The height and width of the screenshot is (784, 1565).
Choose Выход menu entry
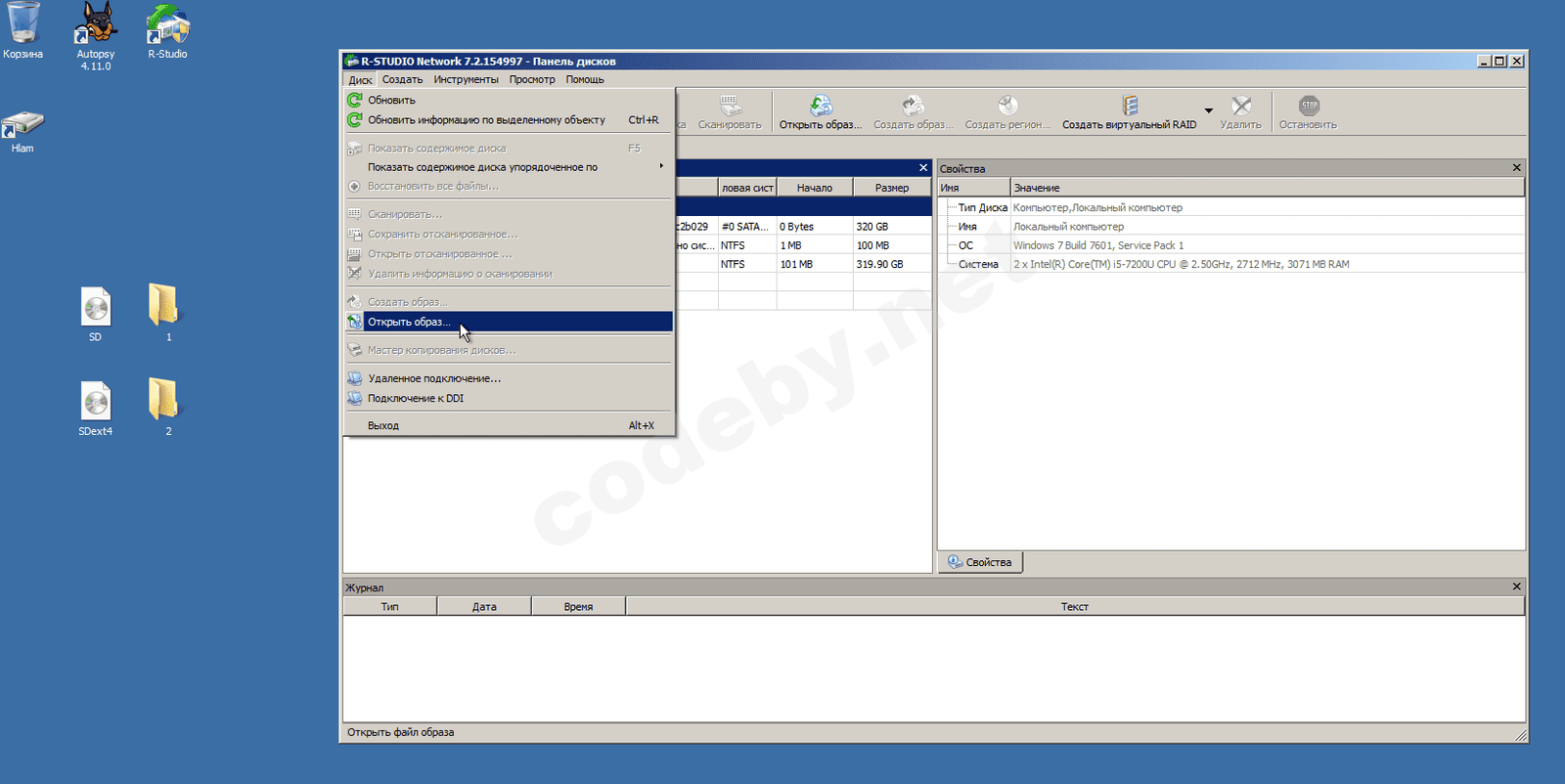[x=509, y=425]
